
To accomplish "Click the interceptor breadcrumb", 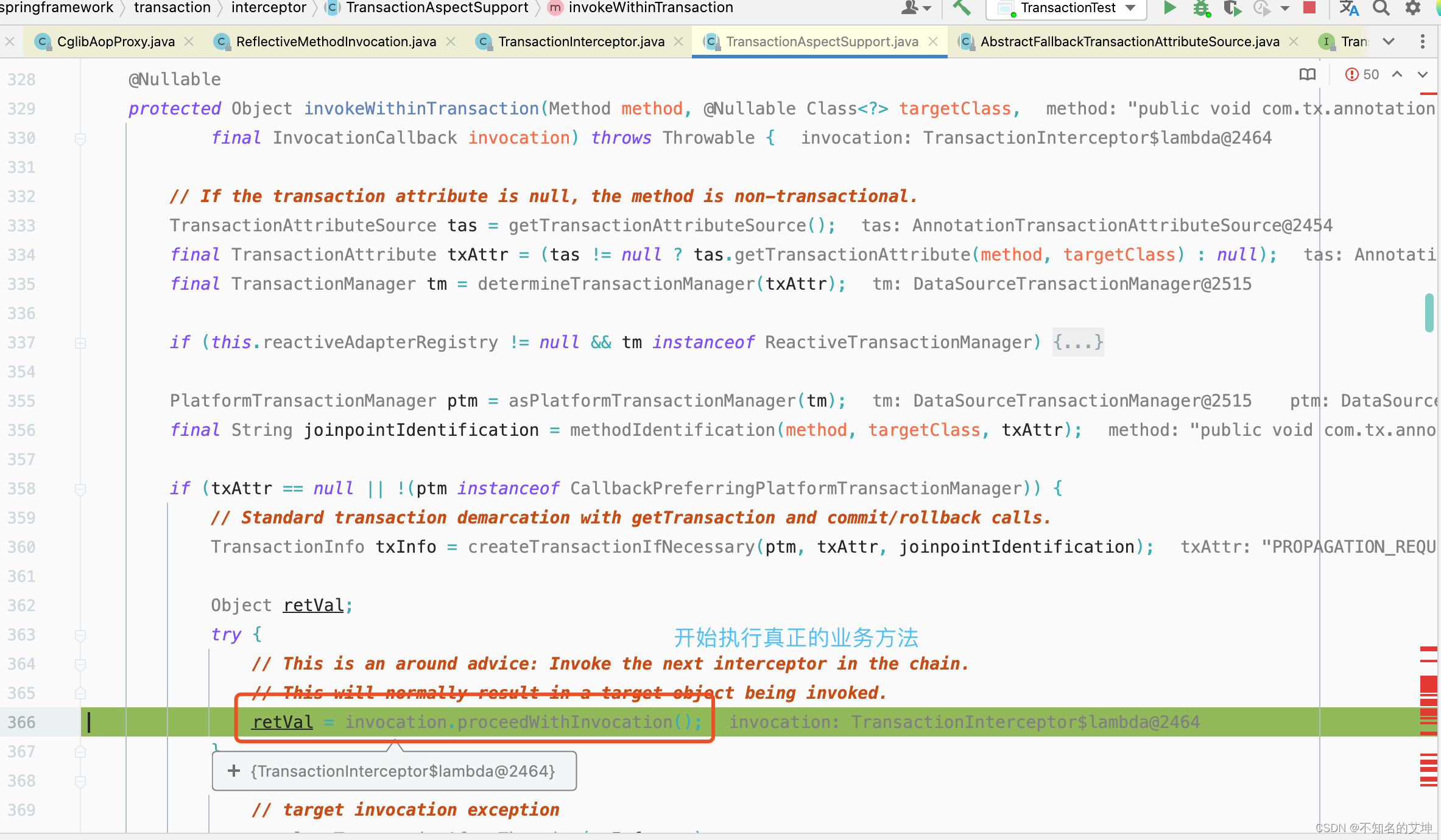I will click(x=269, y=7).
